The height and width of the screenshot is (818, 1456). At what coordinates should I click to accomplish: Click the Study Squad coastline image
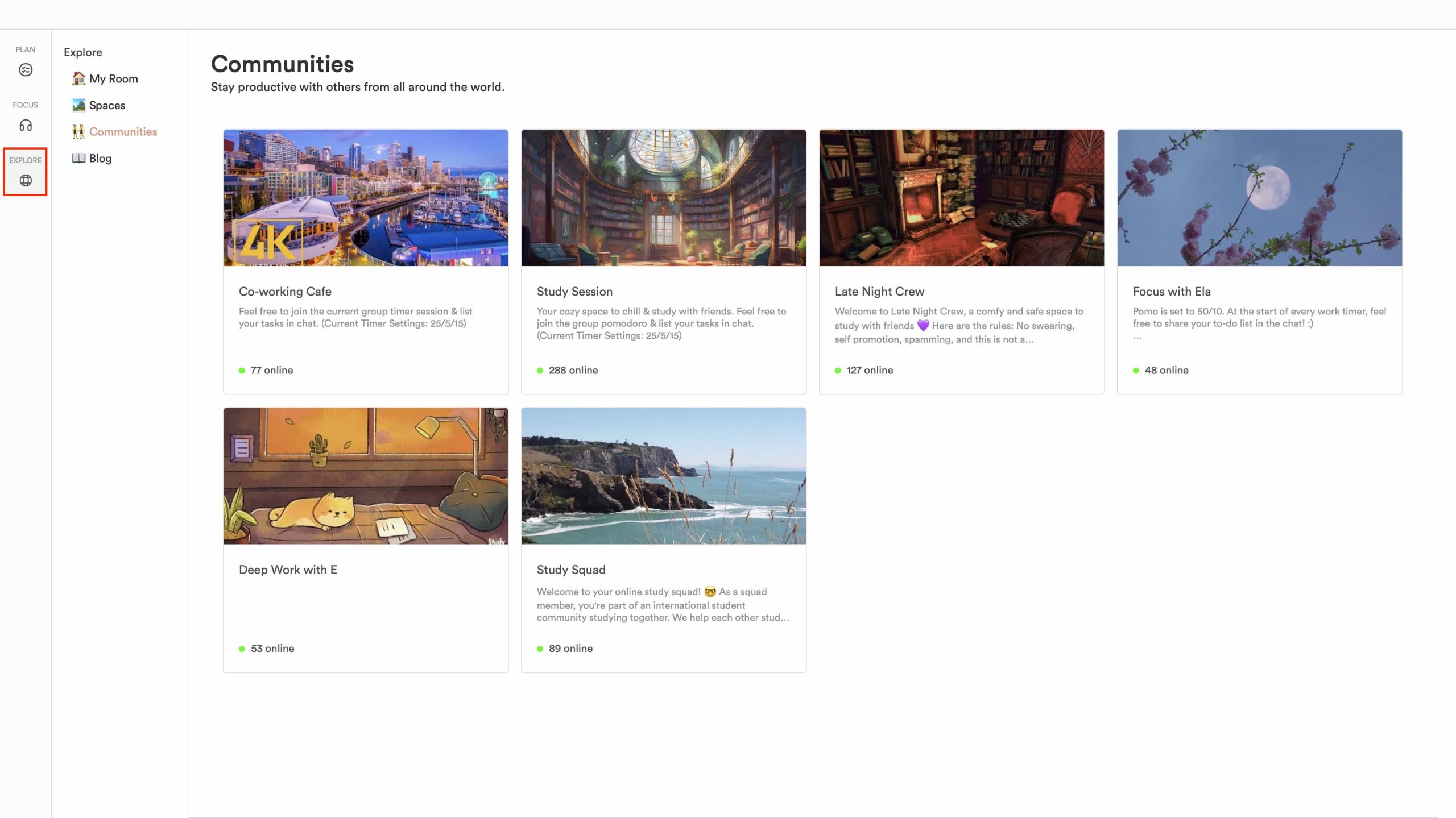(664, 476)
